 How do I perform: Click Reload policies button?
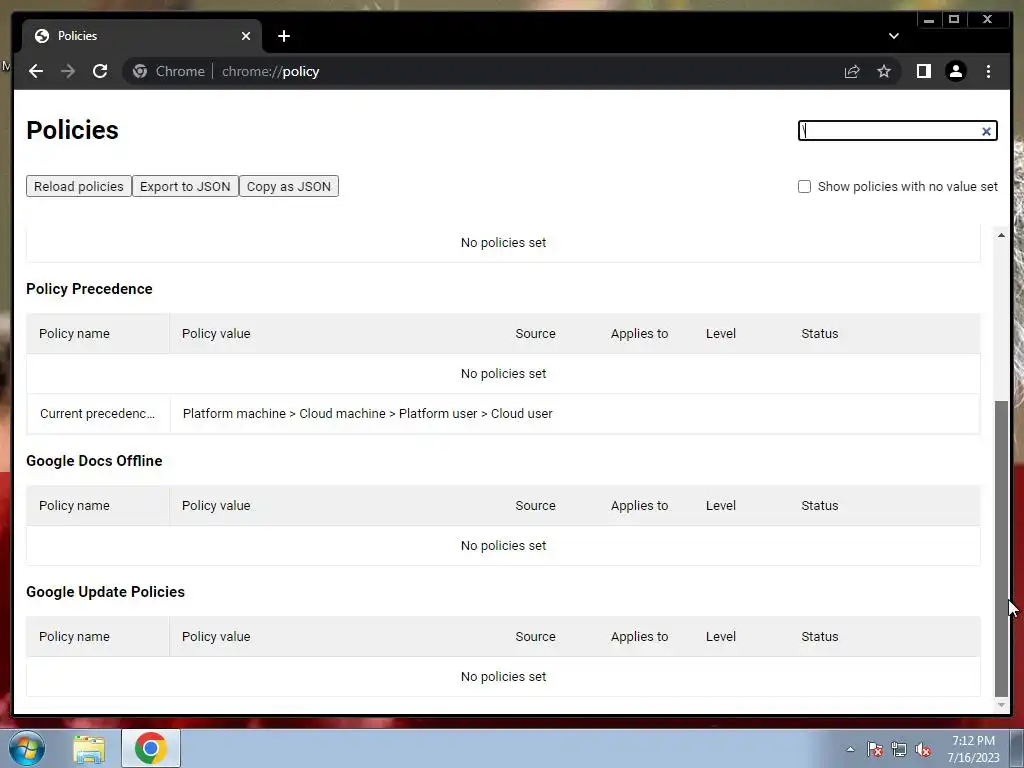[79, 186]
